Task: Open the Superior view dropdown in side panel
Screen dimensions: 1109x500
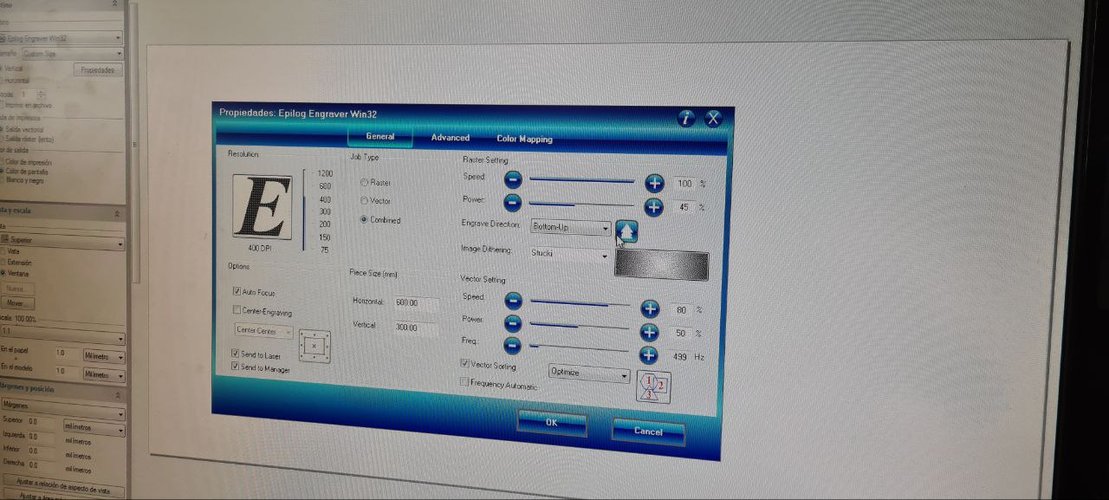Action: coord(62,242)
